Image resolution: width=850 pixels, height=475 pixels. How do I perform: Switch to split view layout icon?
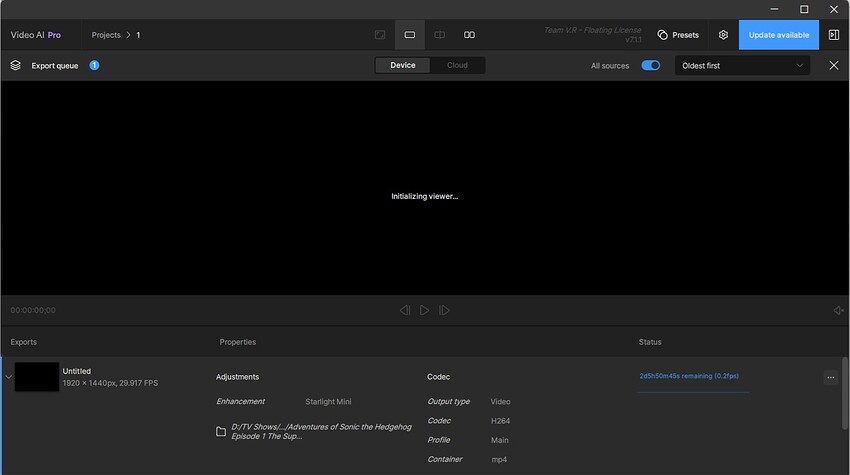(439, 35)
